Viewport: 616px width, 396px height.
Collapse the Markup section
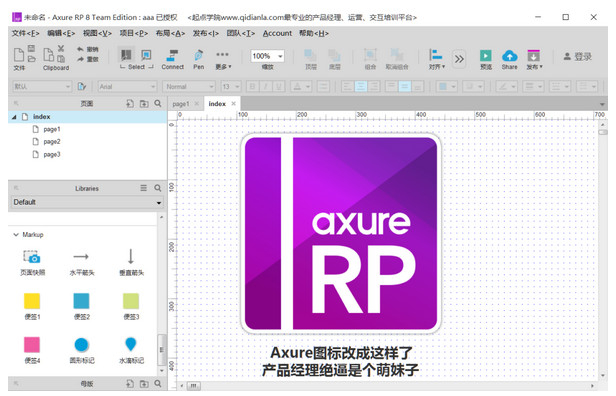(16, 235)
